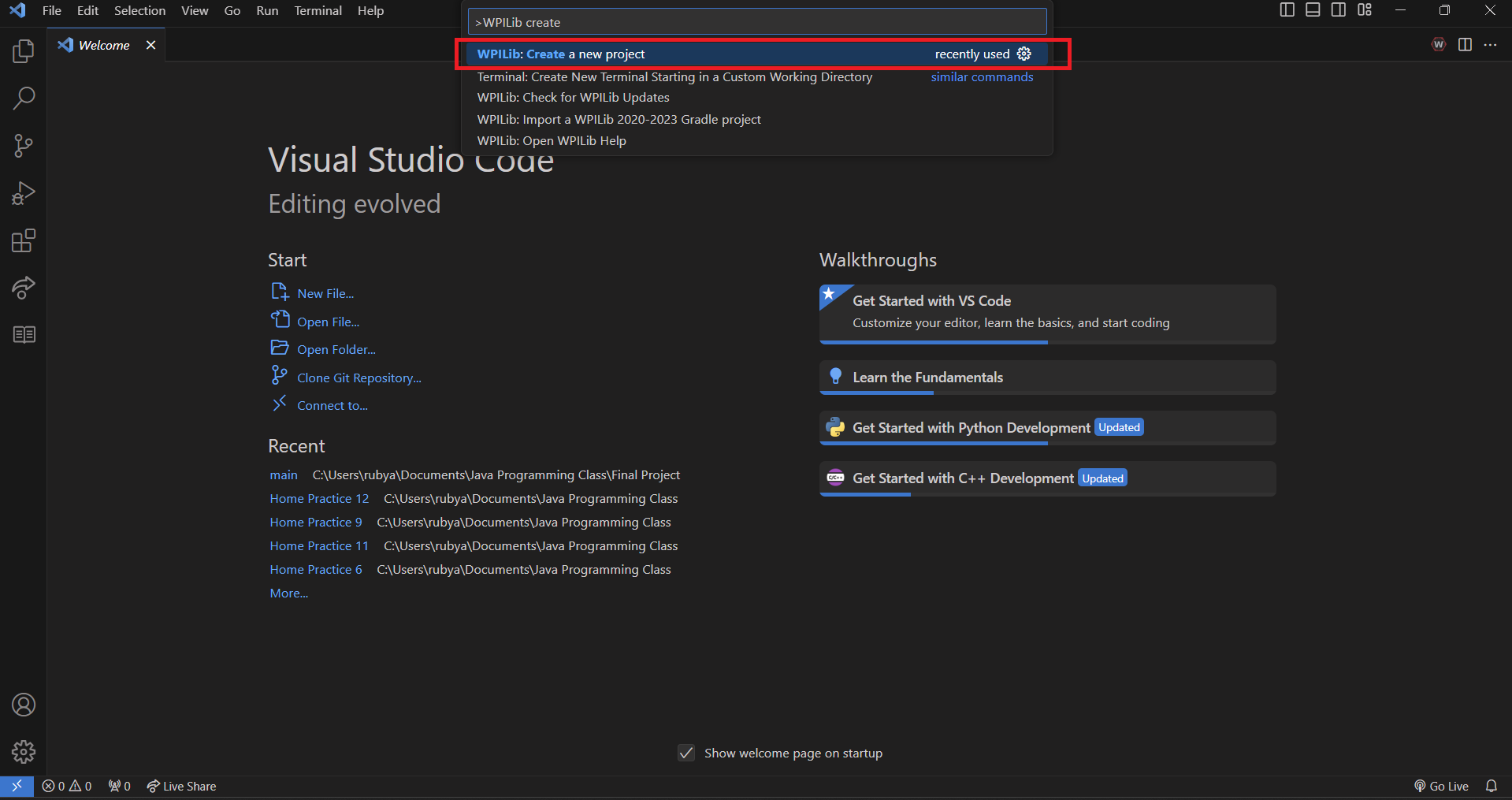Viewport: 1512px width, 800px height.
Task: Open Get Started with Python Development walkthrough
Action: [x=1047, y=428]
